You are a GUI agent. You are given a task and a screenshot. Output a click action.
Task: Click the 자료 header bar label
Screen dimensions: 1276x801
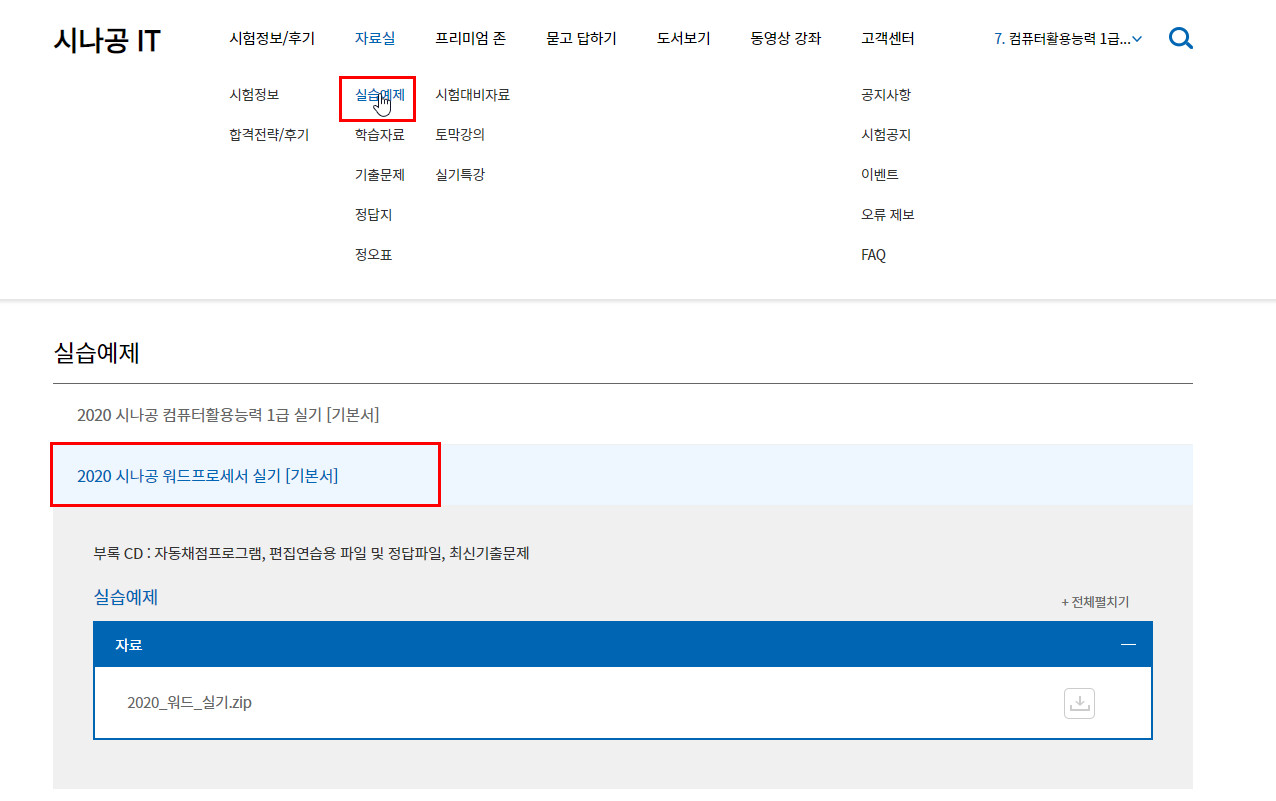(x=129, y=645)
